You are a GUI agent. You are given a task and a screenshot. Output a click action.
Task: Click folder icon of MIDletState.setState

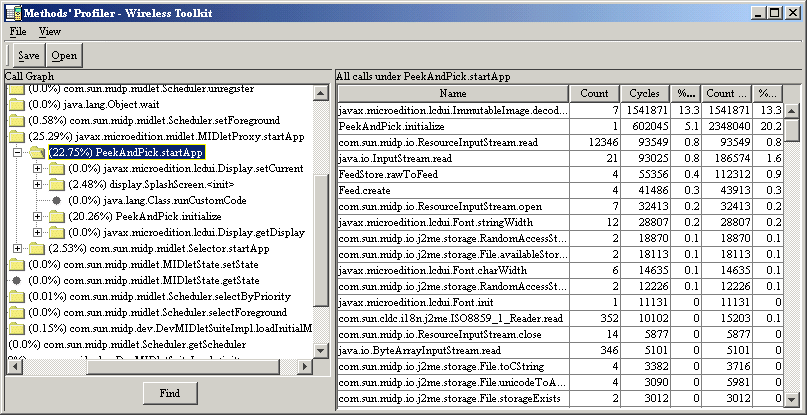(x=17, y=264)
